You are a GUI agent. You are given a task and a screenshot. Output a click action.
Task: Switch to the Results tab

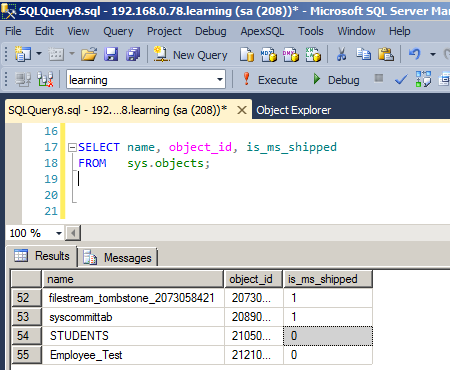coord(43,256)
